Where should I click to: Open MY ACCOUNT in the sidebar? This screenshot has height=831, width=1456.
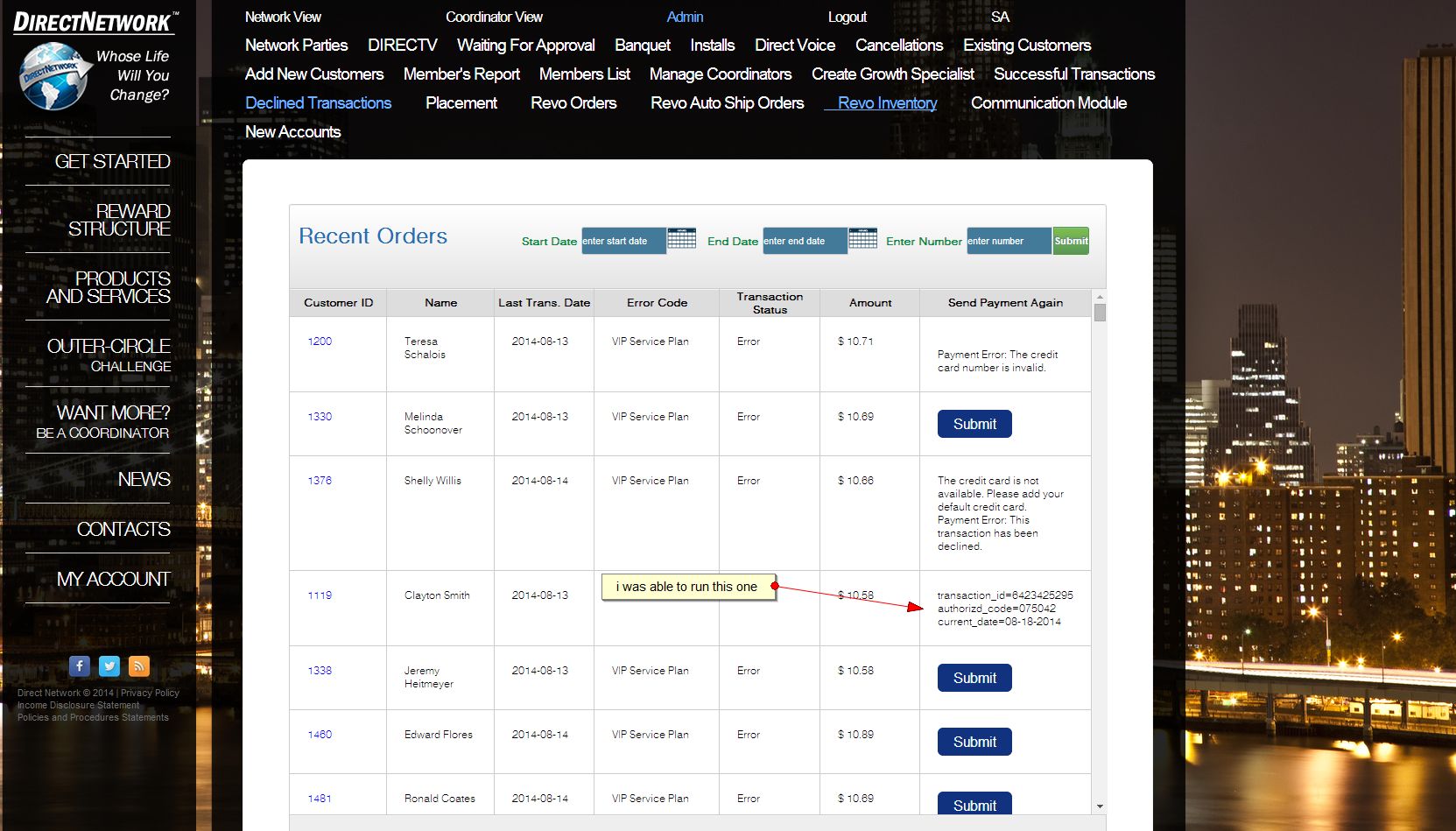click(113, 579)
